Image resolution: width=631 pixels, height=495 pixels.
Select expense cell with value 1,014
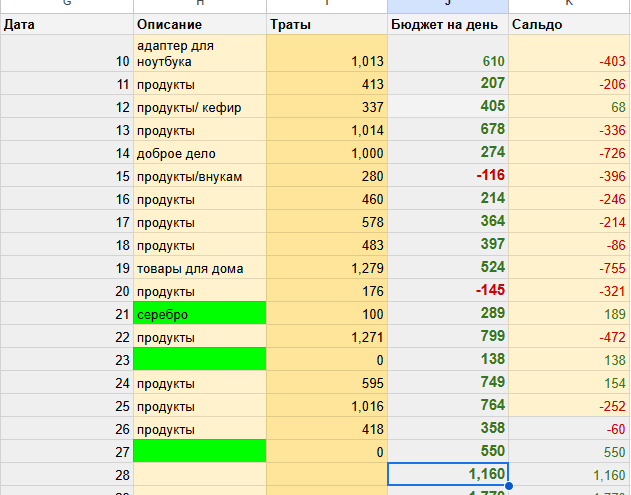click(327, 130)
